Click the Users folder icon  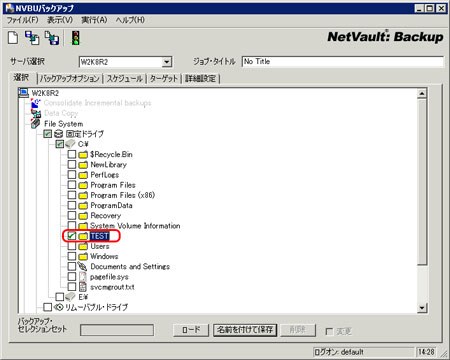pos(83,246)
